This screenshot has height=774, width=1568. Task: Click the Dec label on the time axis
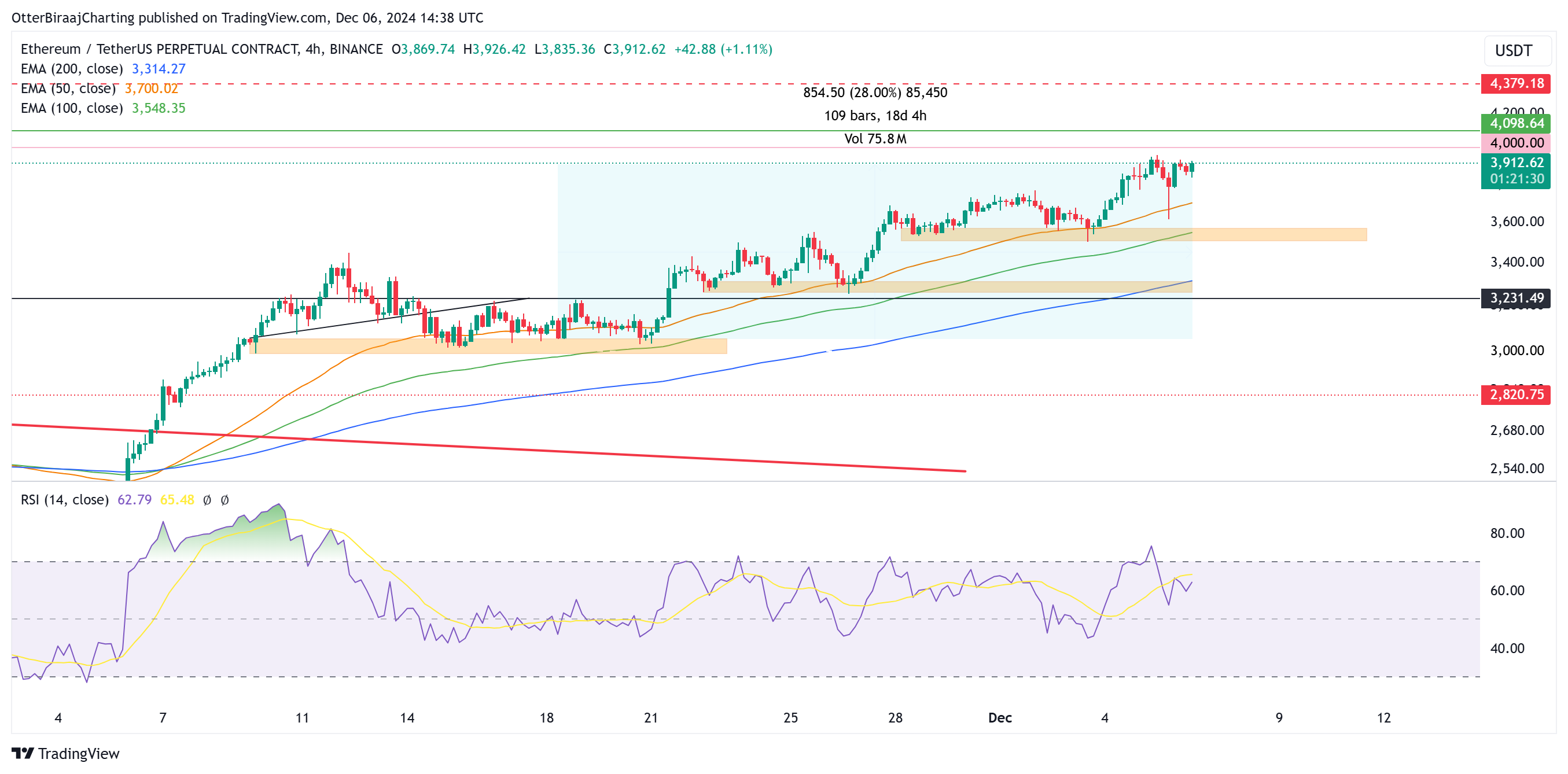tap(1000, 717)
